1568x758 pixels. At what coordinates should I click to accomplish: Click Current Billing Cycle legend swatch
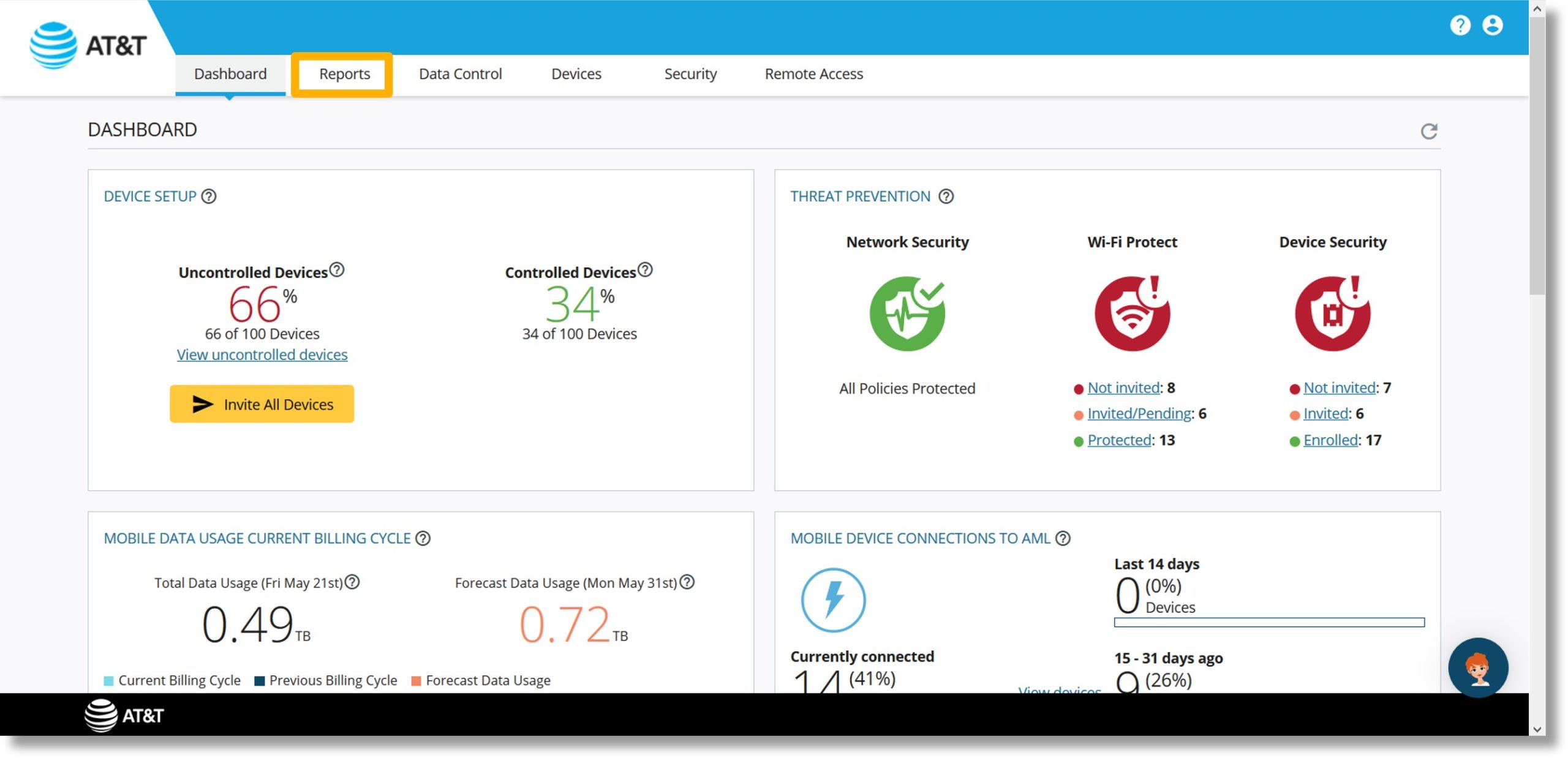108,681
